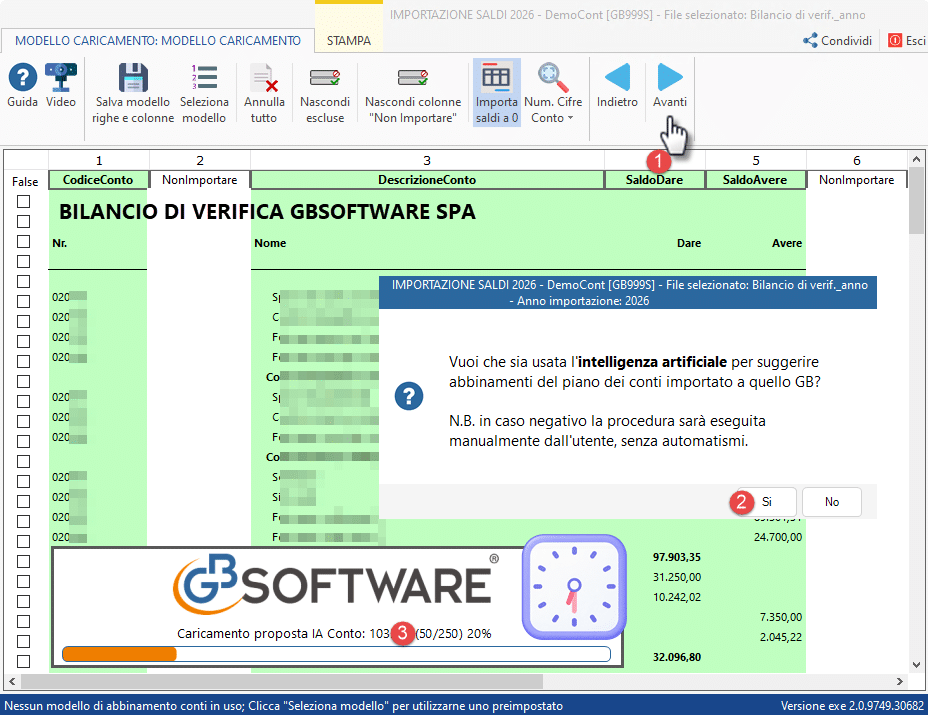Screen dimensions: 928x715
Task: Click Nascondi colonne Non Importare icon
Action: tap(413, 94)
